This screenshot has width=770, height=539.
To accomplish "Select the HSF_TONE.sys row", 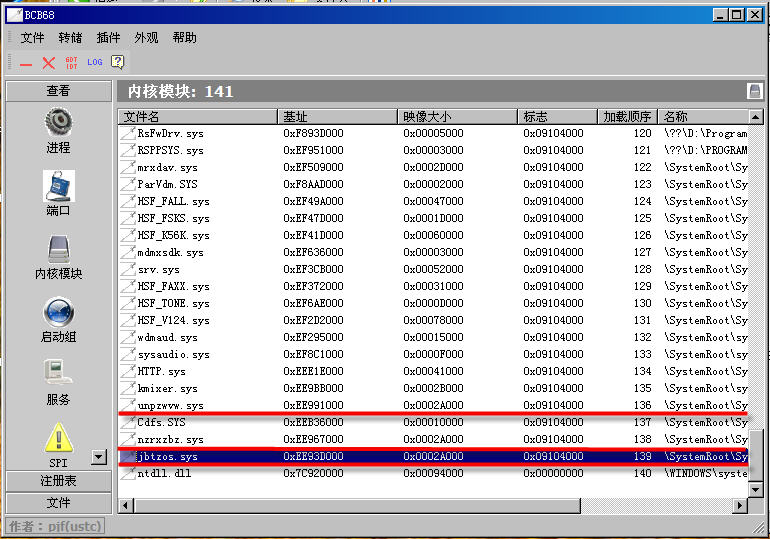I will click(434, 303).
